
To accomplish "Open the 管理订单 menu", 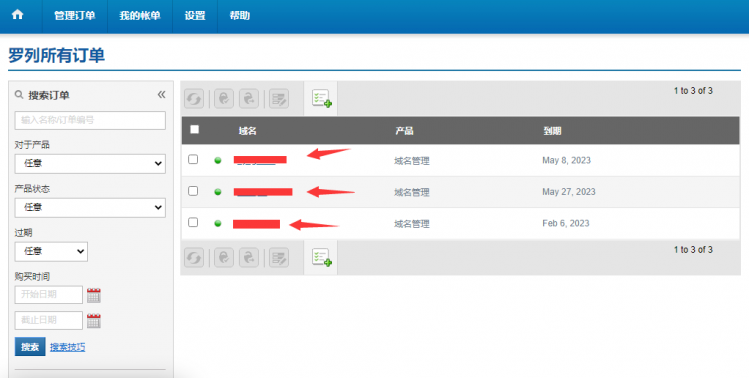I will tap(75, 16).
